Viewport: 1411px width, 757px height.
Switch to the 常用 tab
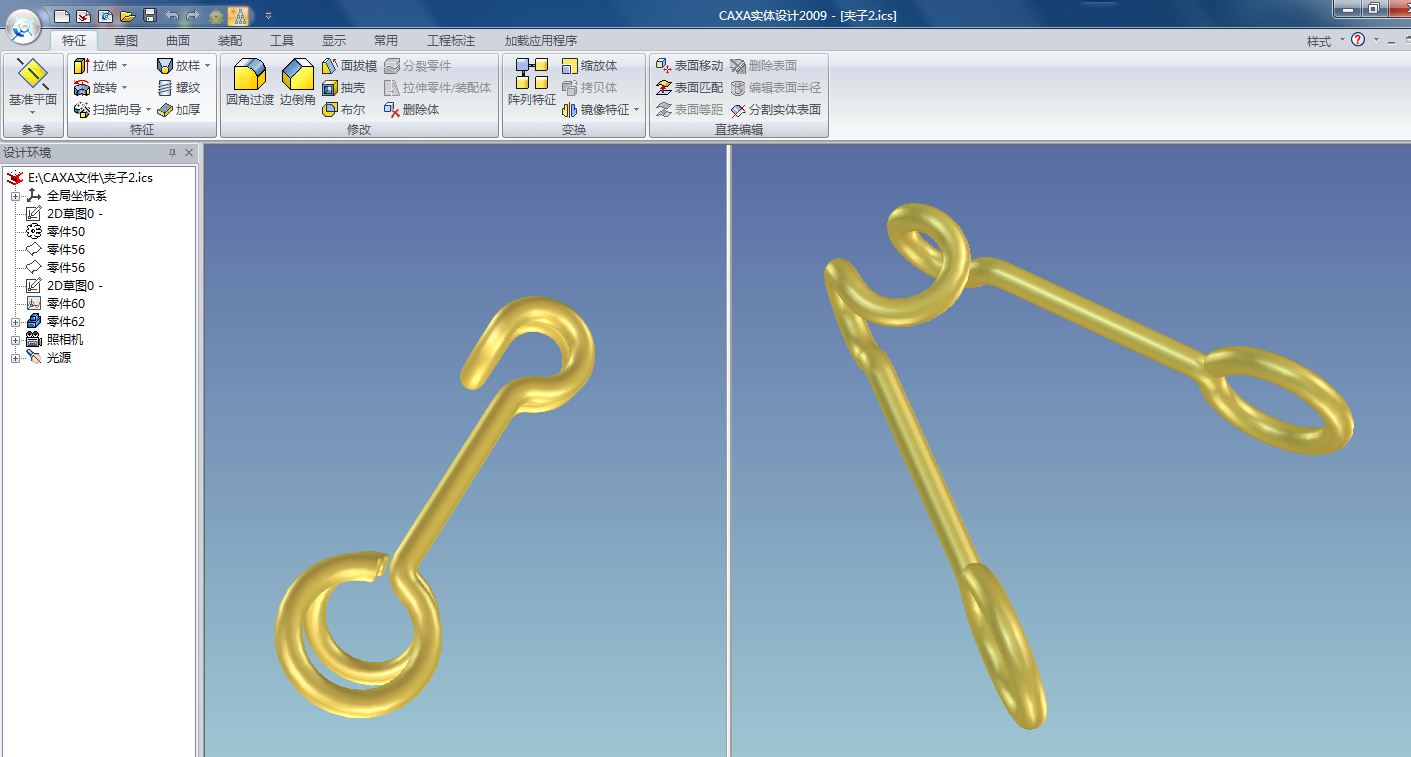[386, 41]
